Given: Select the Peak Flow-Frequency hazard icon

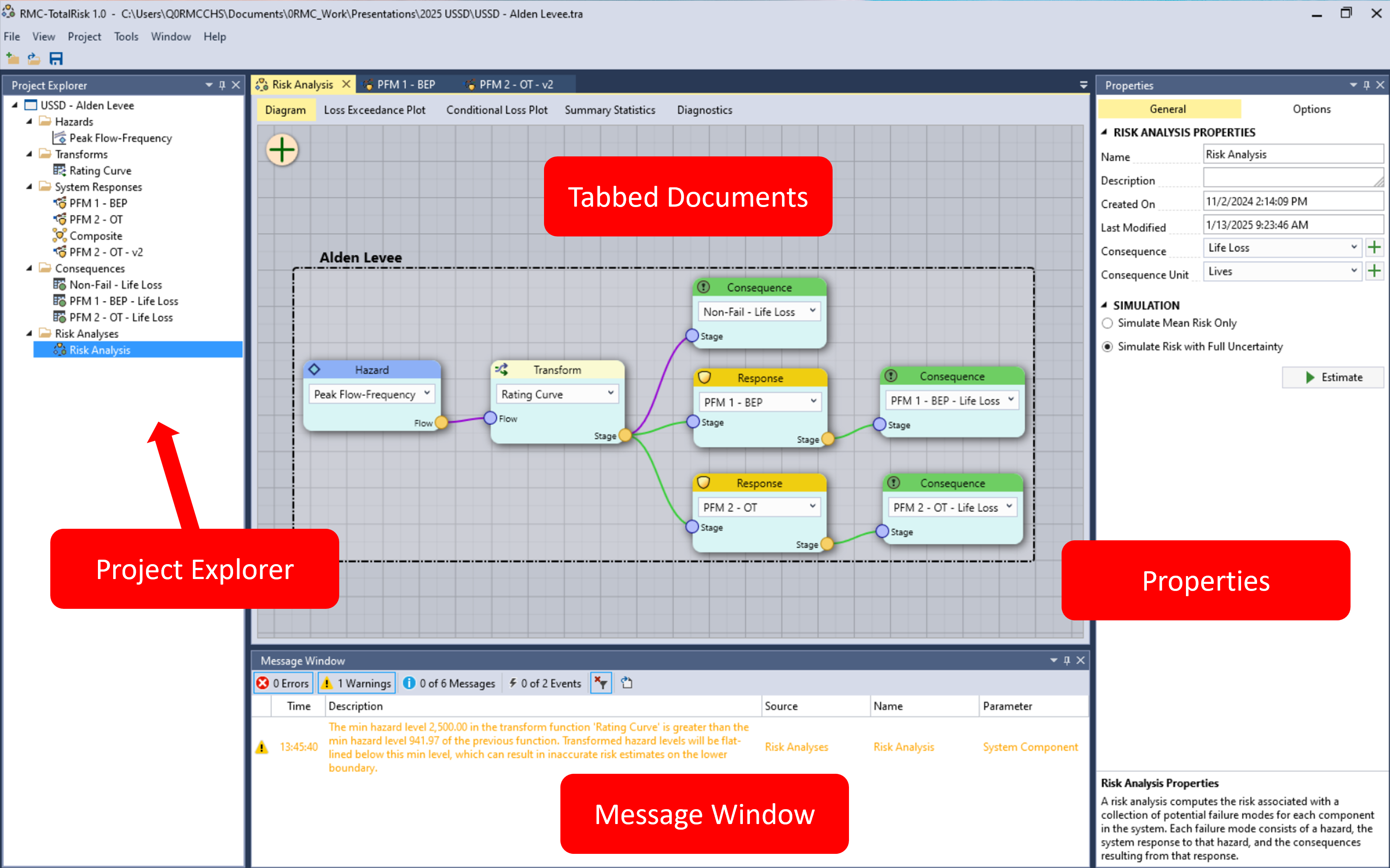Looking at the screenshot, I should [60, 137].
